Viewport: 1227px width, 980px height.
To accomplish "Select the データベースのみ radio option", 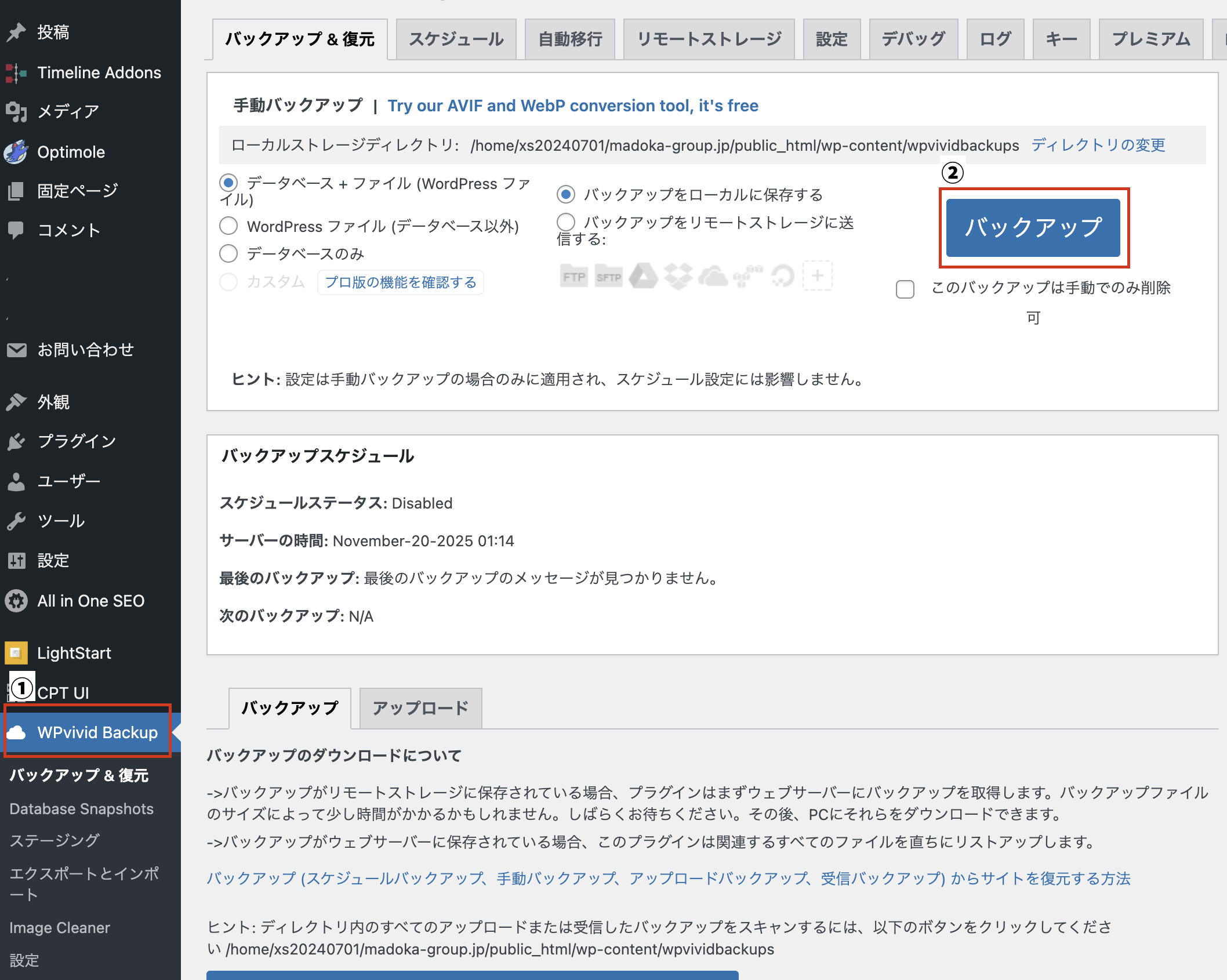I will coord(228,253).
